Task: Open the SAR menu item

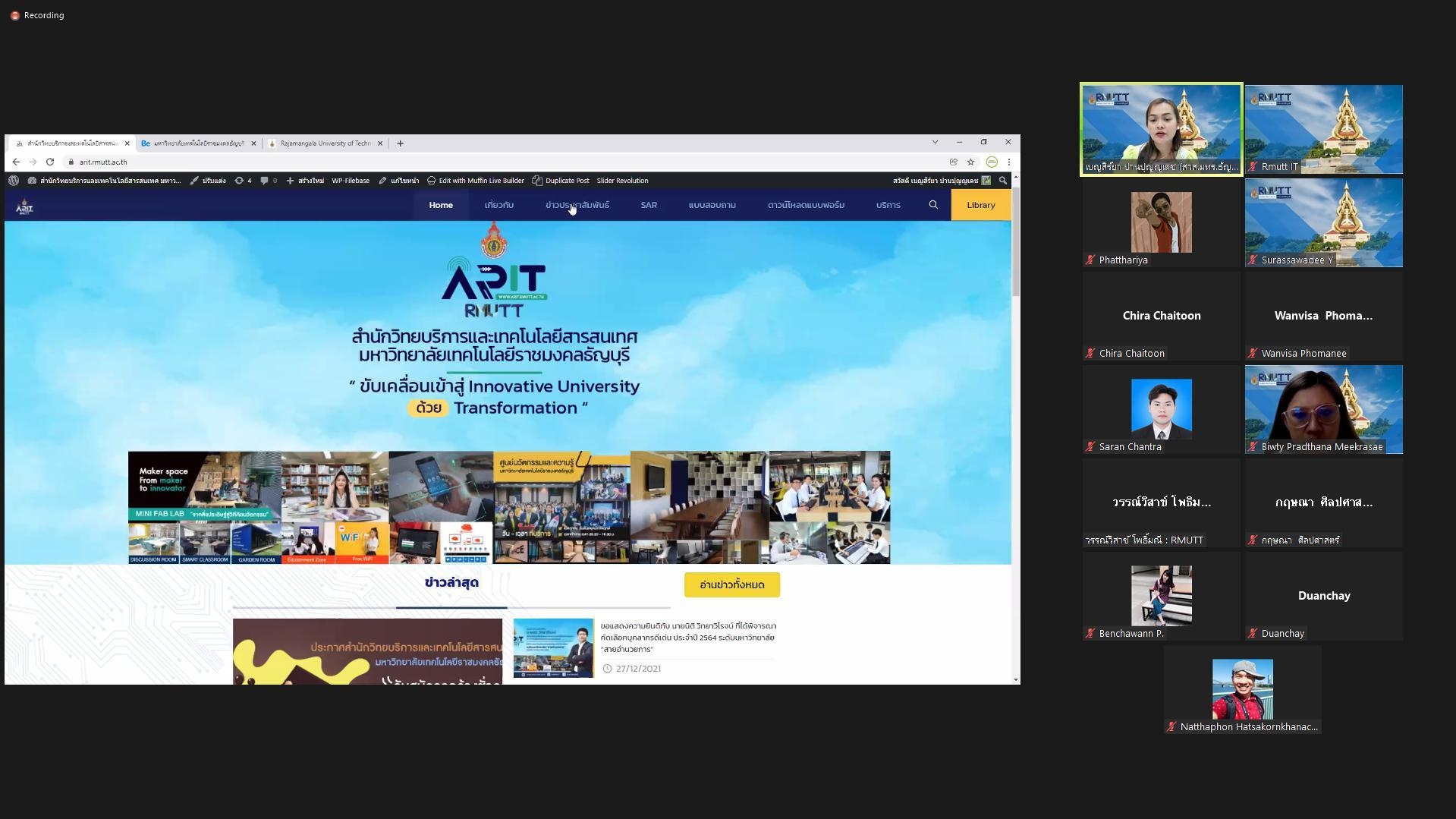Action: coord(649,205)
